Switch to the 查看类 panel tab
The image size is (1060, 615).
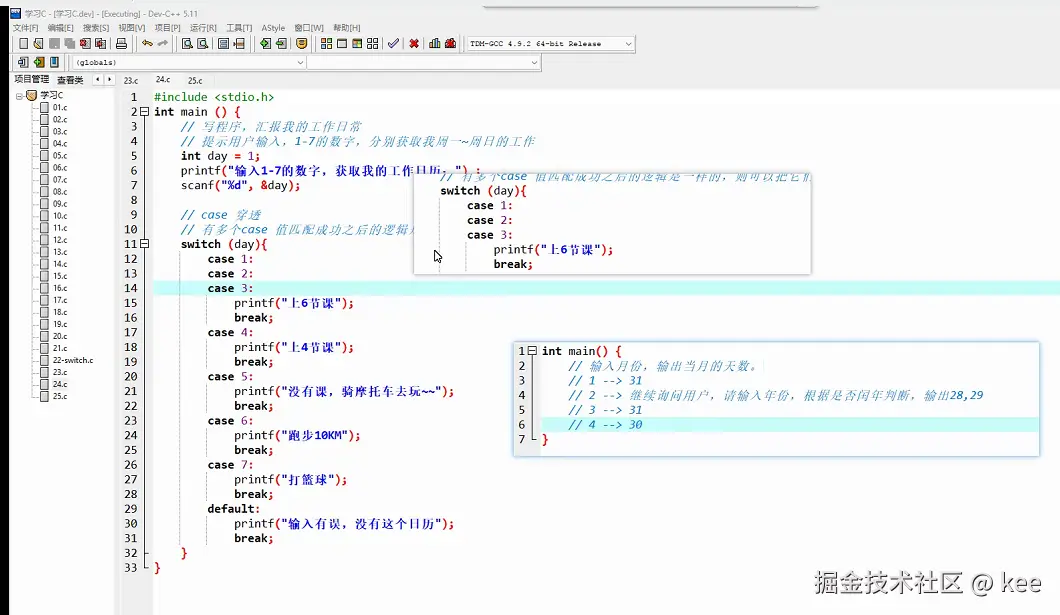pos(70,80)
